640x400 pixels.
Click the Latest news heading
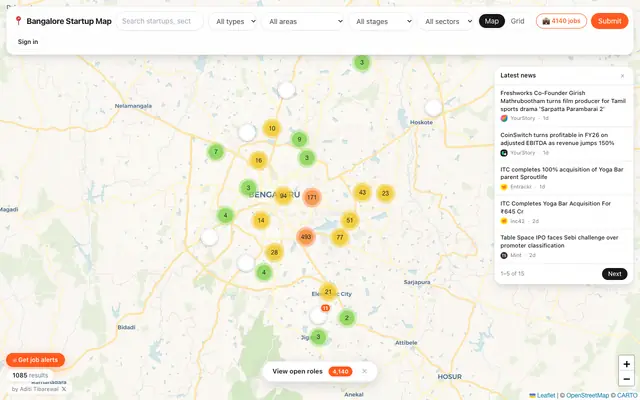(x=518, y=76)
